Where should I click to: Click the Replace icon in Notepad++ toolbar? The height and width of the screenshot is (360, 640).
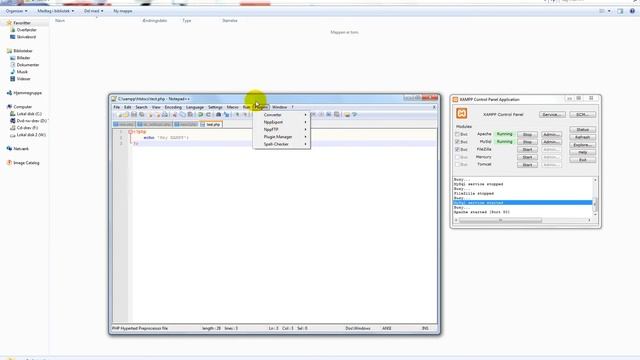click(226, 115)
